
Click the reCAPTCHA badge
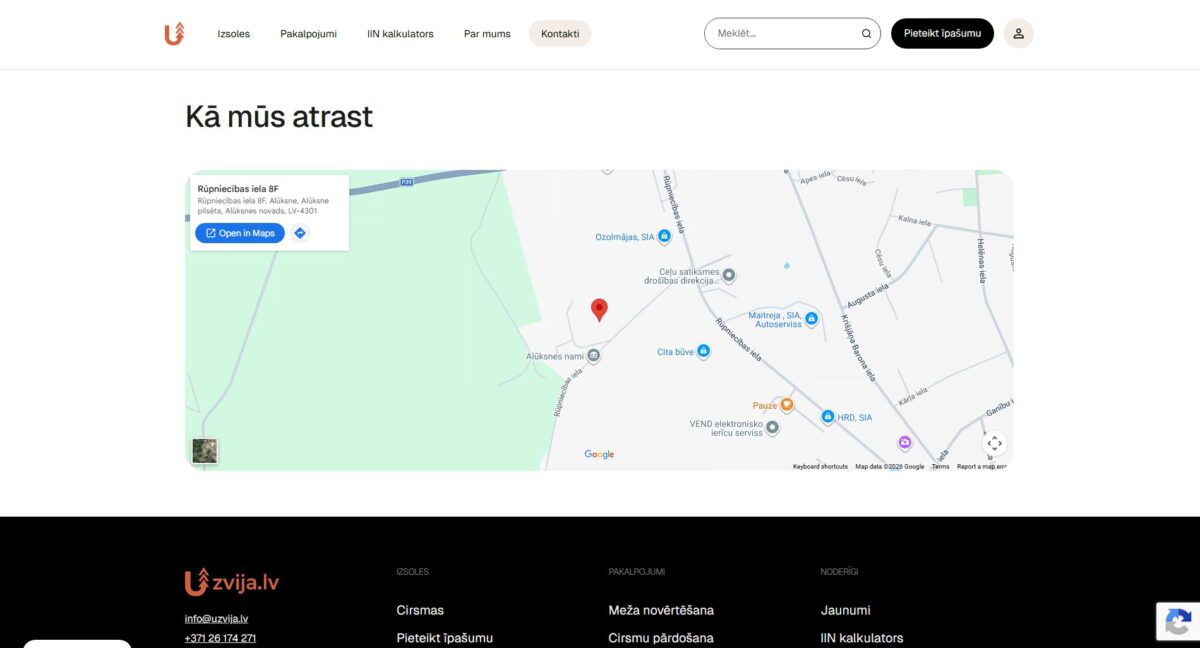(1178, 621)
